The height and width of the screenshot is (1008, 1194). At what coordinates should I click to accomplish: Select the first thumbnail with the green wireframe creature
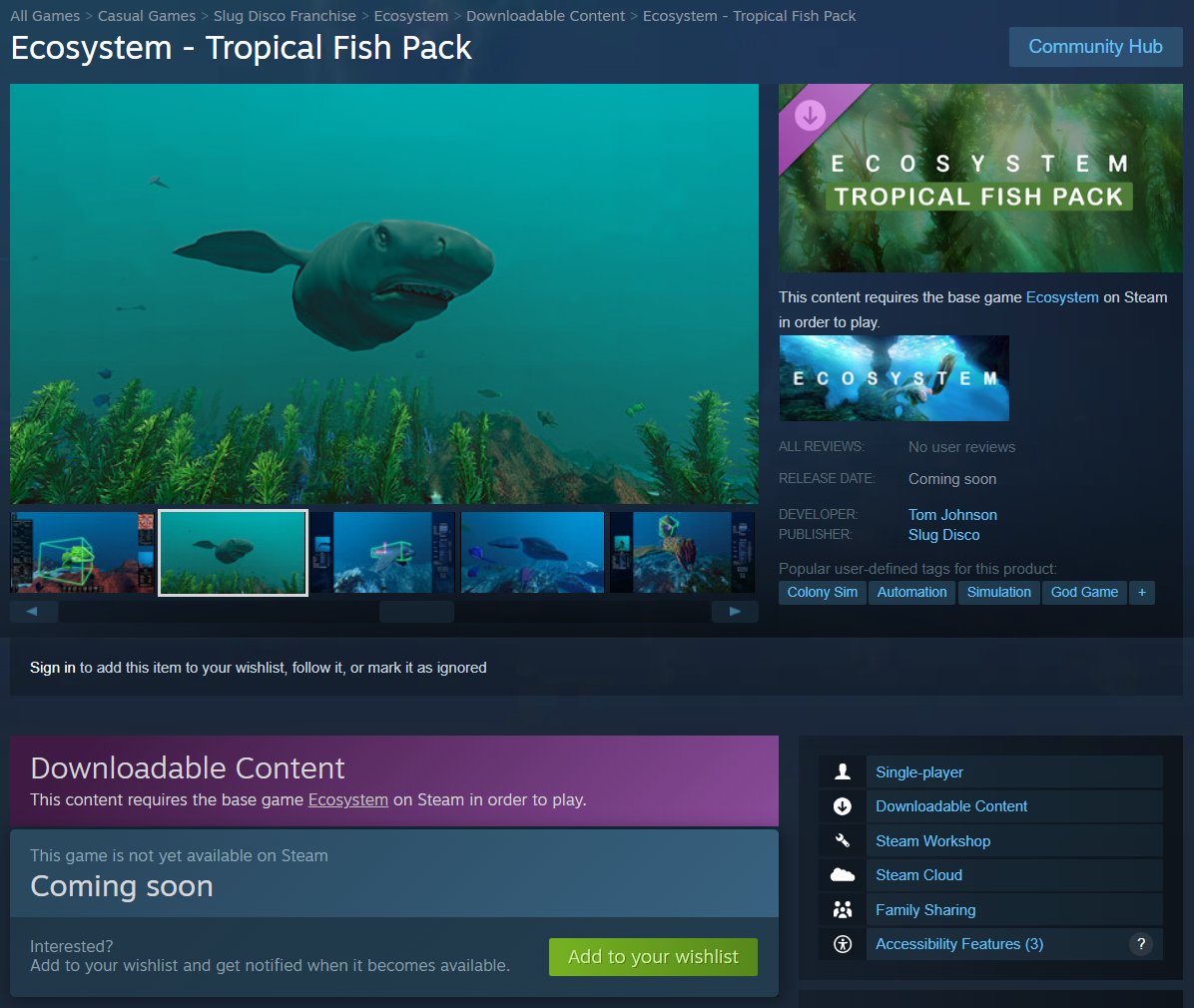coord(82,553)
